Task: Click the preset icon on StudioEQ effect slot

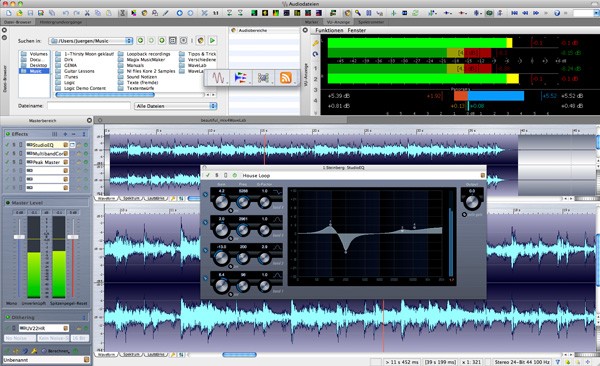Action: [x=65, y=145]
